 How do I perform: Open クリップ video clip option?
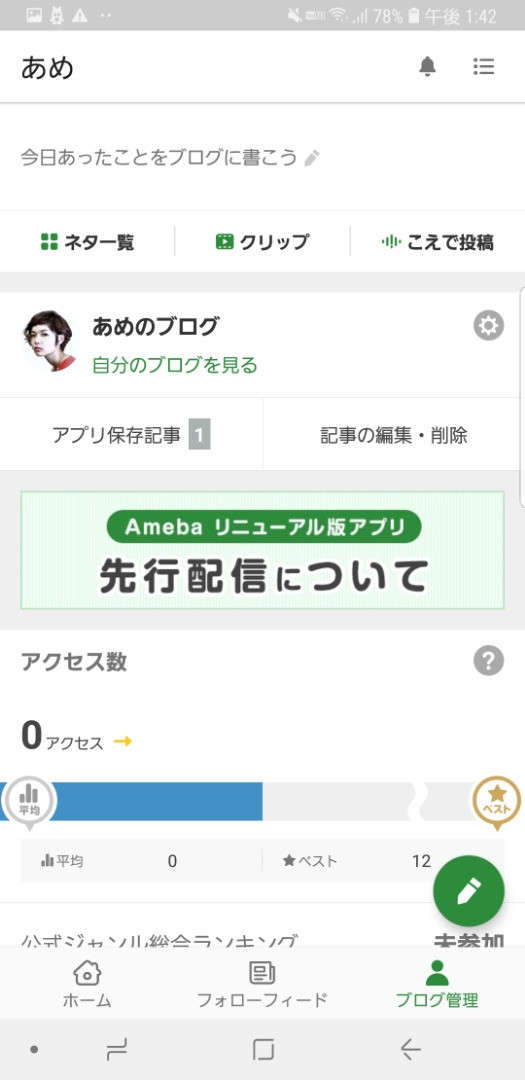coord(262,242)
